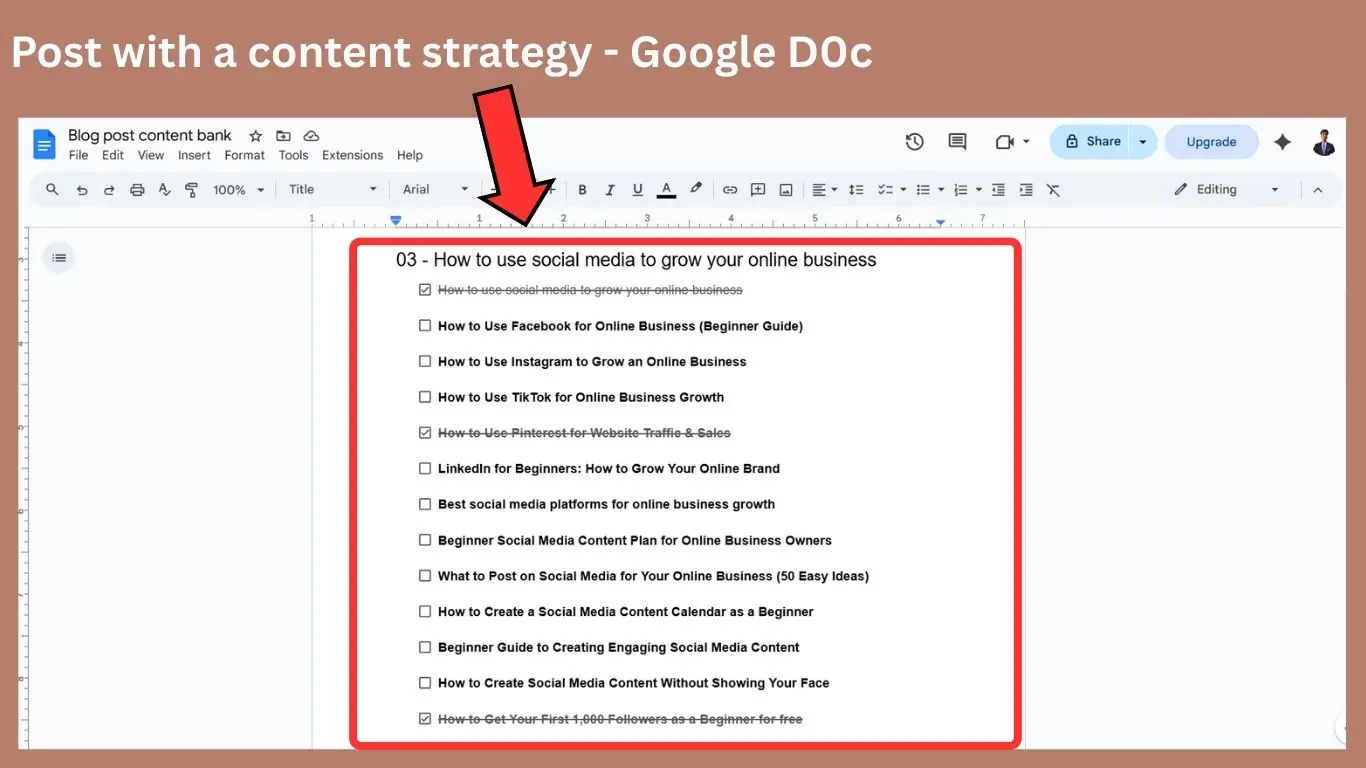Image resolution: width=1366 pixels, height=768 pixels.
Task: Open the Insert menu
Action: [x=194, y=156]
